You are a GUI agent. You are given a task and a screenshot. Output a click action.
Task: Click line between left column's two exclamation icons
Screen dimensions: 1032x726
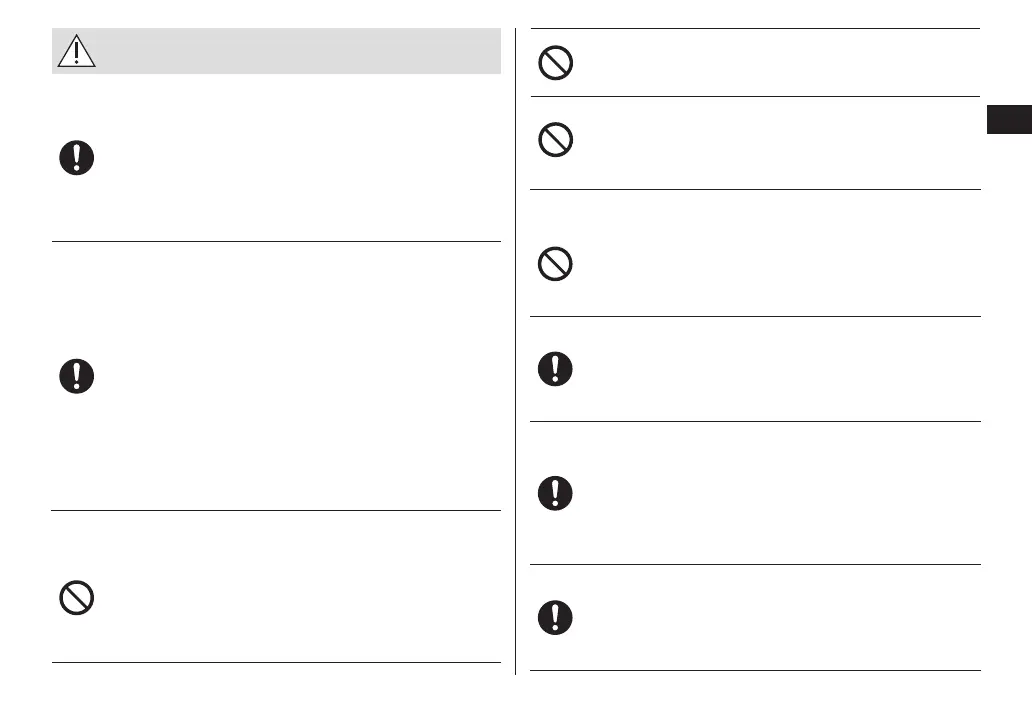[x=276, y=240]
